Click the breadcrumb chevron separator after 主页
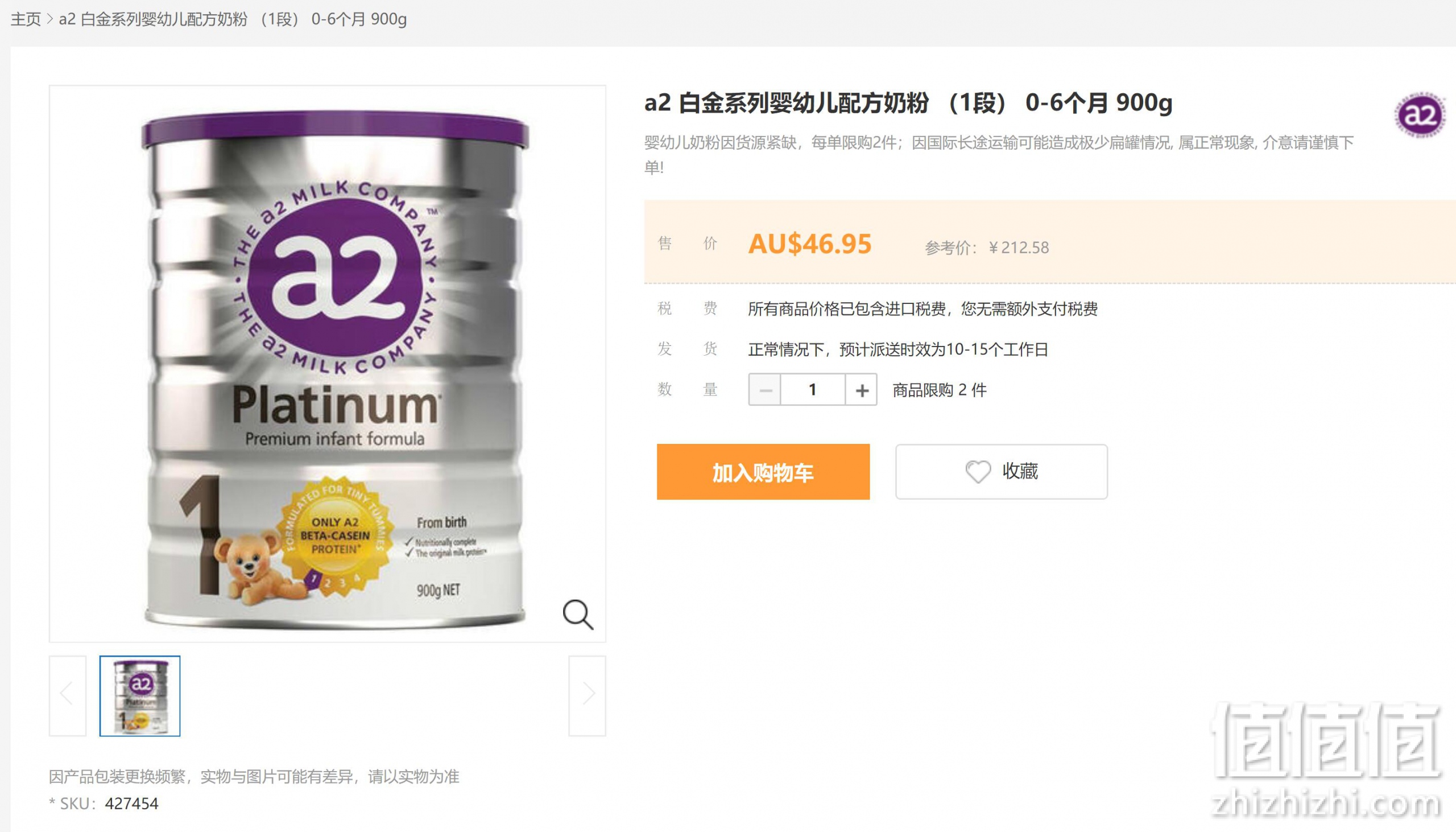Viewport: 1456px width, 832px height. click(49, 19)
